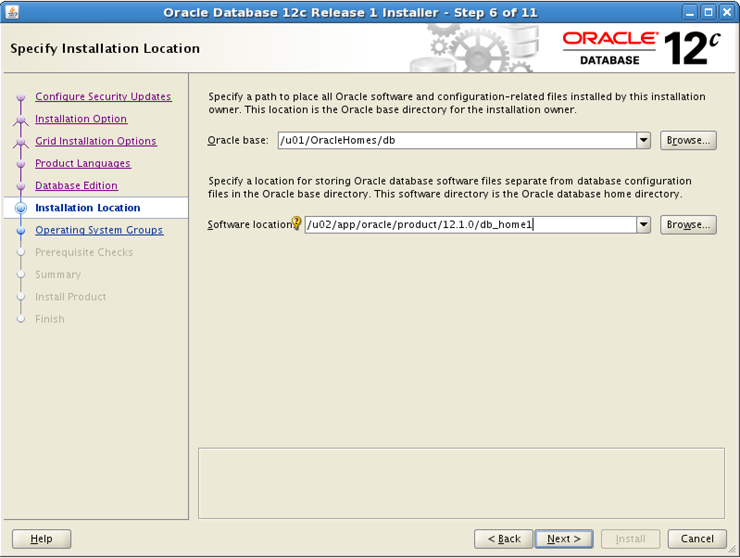Click the Finish step label
Viewport: 740px width, 558px height.
pos(50,319)
